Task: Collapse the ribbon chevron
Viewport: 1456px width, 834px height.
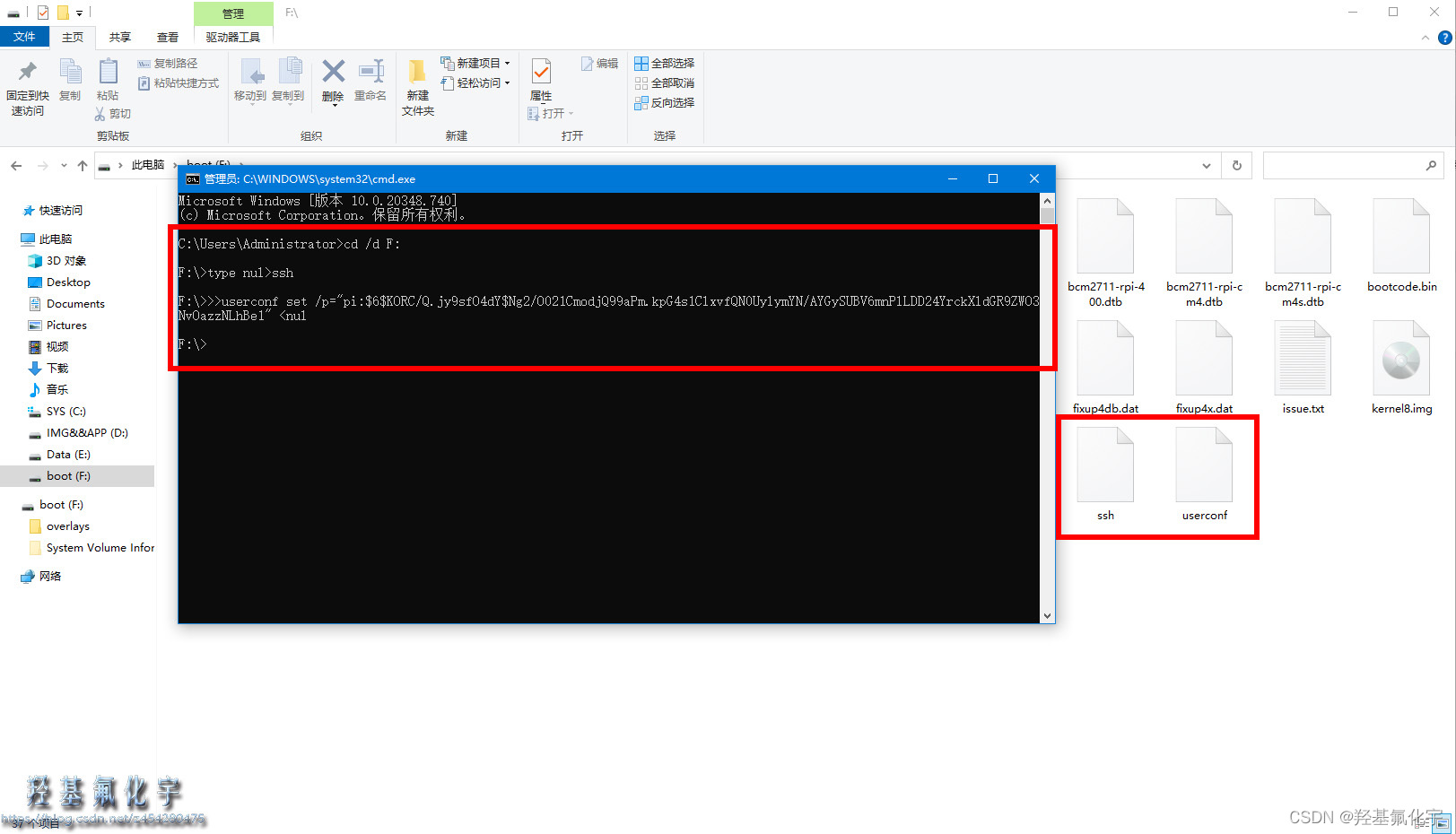Action: [1425, 38]
